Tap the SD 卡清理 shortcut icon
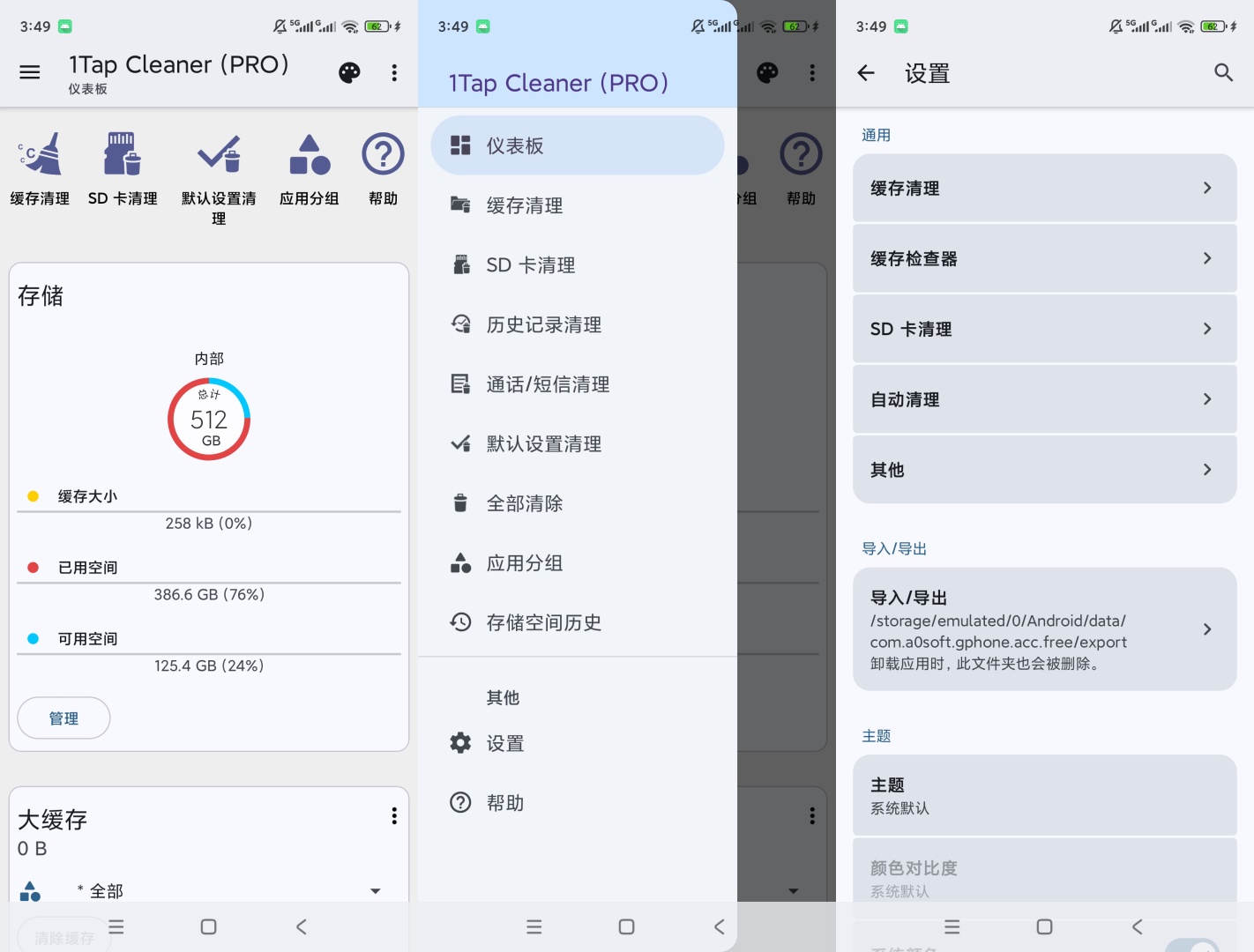The image size is (1254, 952). tap(123, 154)
